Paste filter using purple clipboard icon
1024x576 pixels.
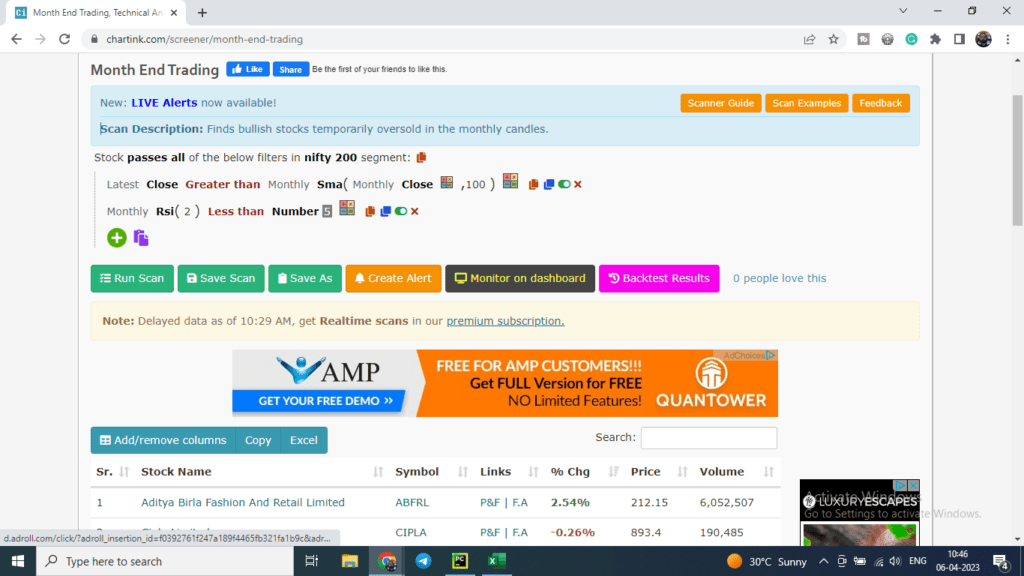click(x=141, y=238)
